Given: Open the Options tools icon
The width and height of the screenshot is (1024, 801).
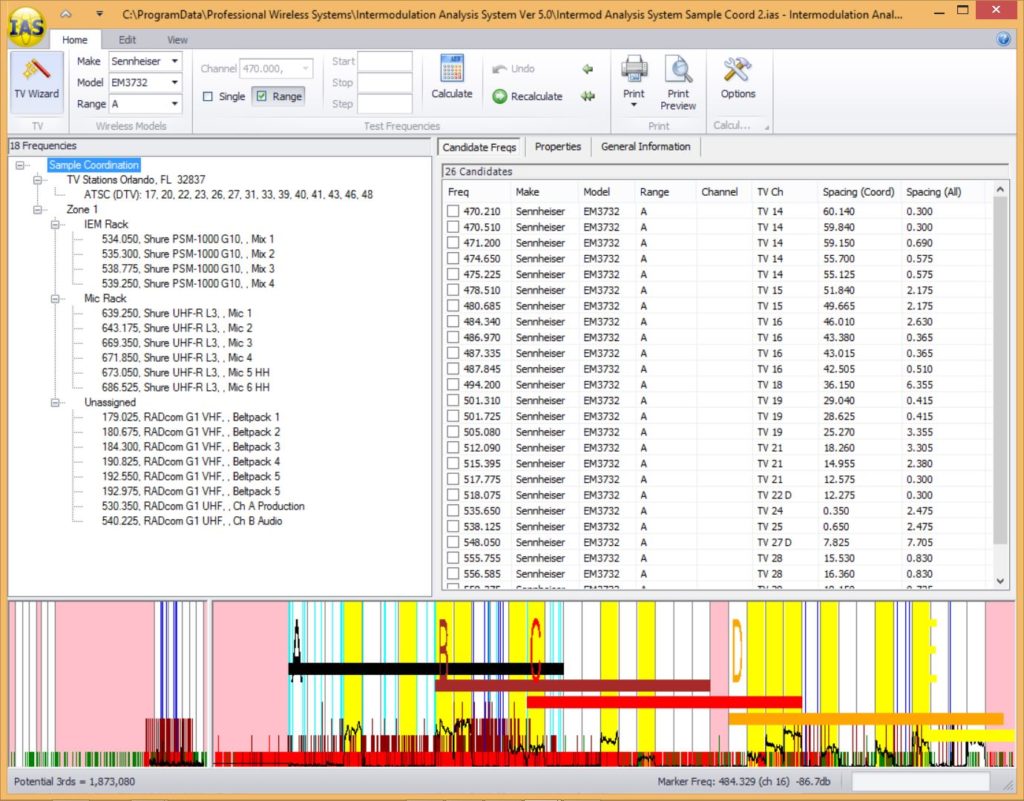Looking at the screenshot, I should pos(738,69).
